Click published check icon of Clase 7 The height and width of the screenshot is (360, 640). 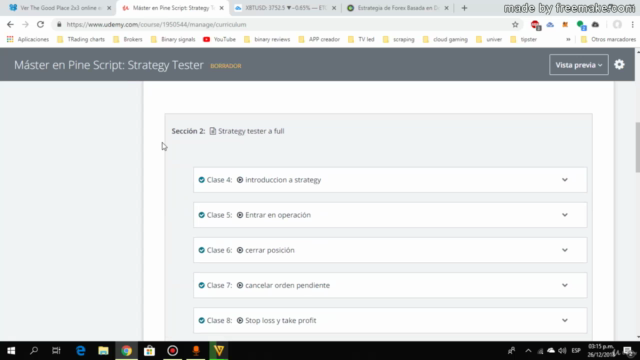201,285
